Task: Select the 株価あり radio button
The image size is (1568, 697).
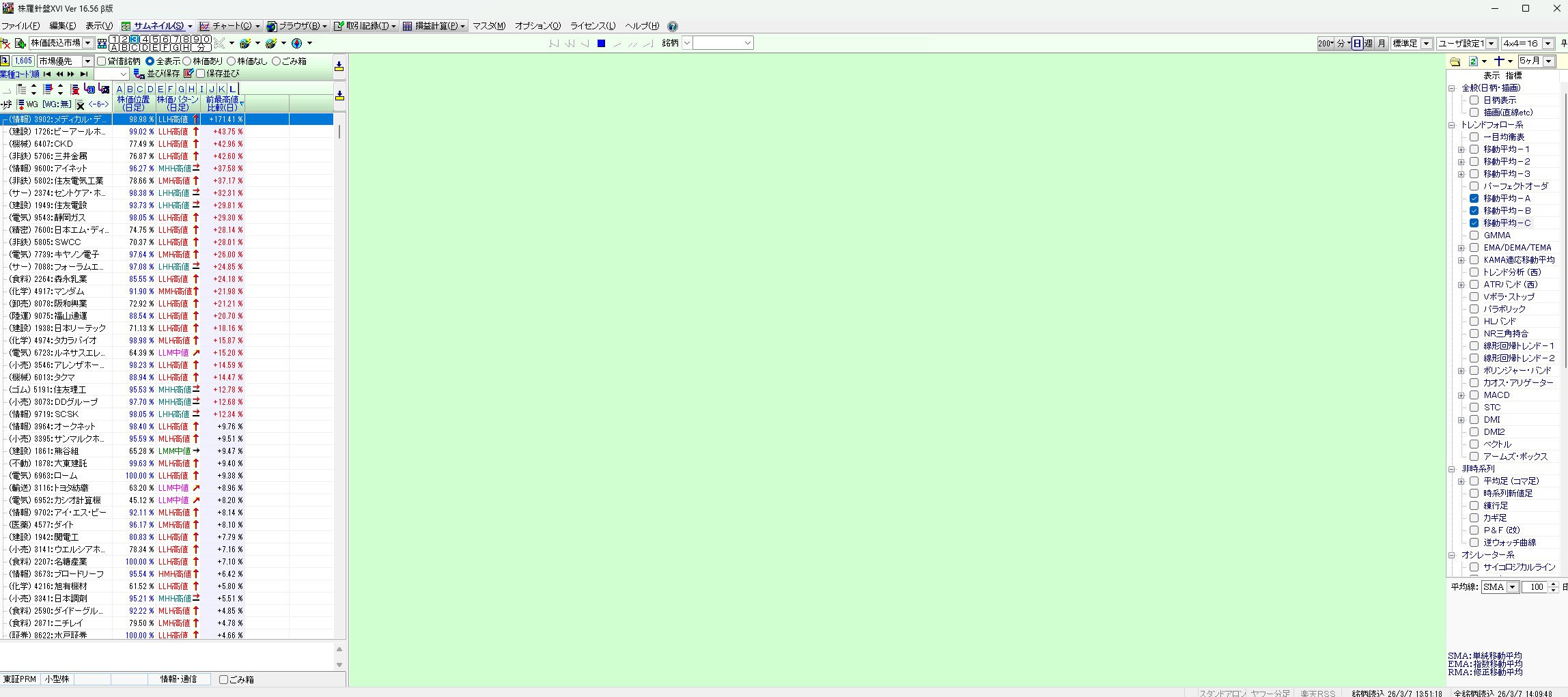Action: (187, 61)
